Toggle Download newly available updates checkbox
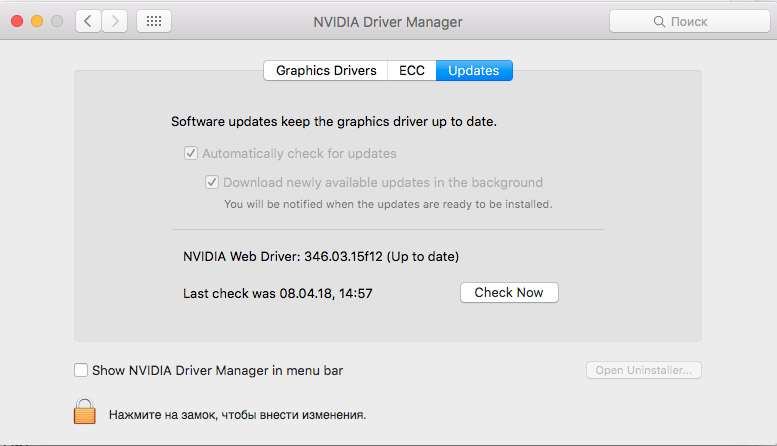The height and width of the screenshot is (446, 777). pos(212,182)
